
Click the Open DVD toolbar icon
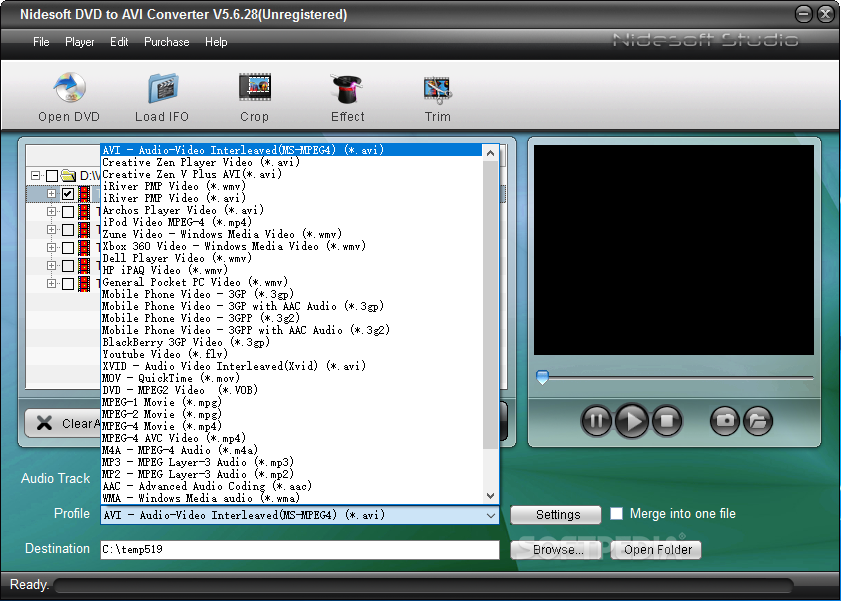pyautogui.click(x=69, y=87)
